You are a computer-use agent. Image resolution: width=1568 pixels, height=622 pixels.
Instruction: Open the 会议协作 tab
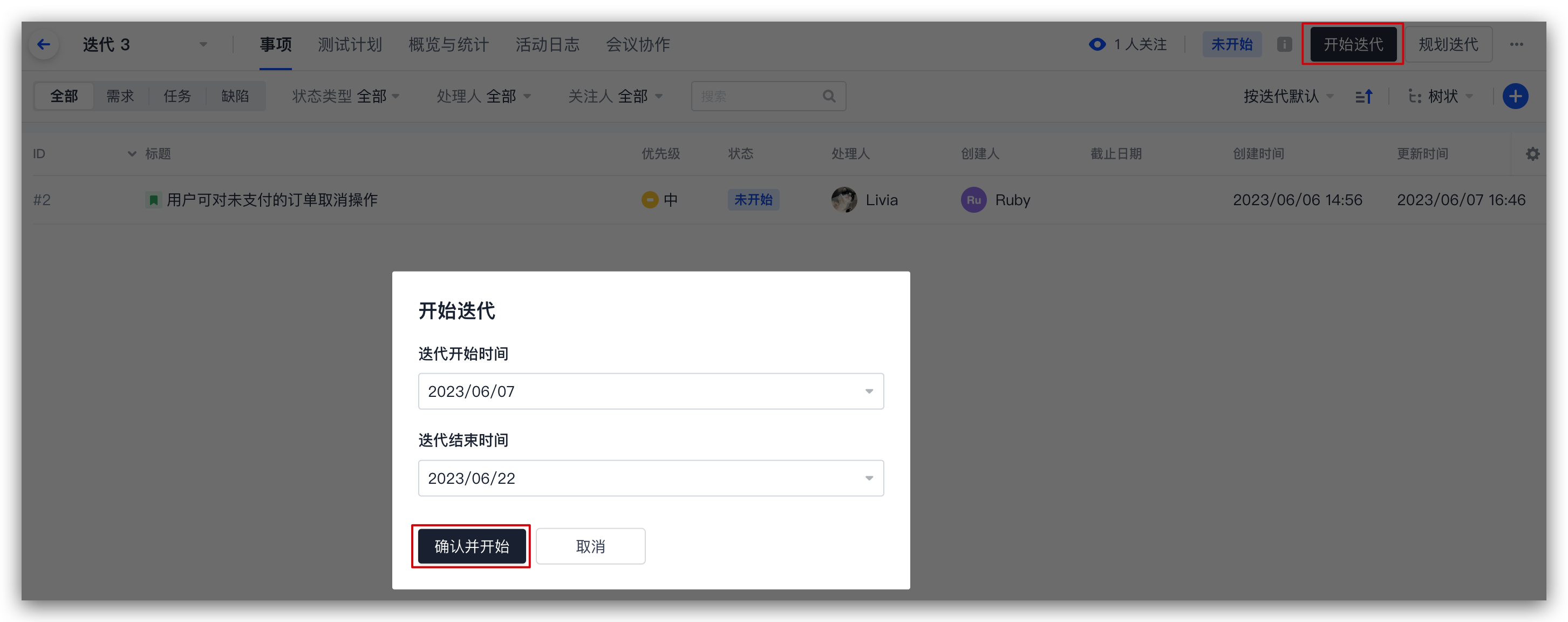pos(637,44)
